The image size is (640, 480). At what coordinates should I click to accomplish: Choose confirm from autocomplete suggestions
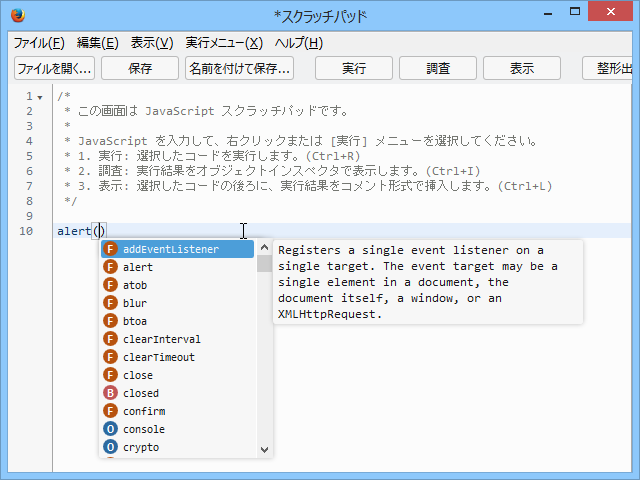coord(178,411)
